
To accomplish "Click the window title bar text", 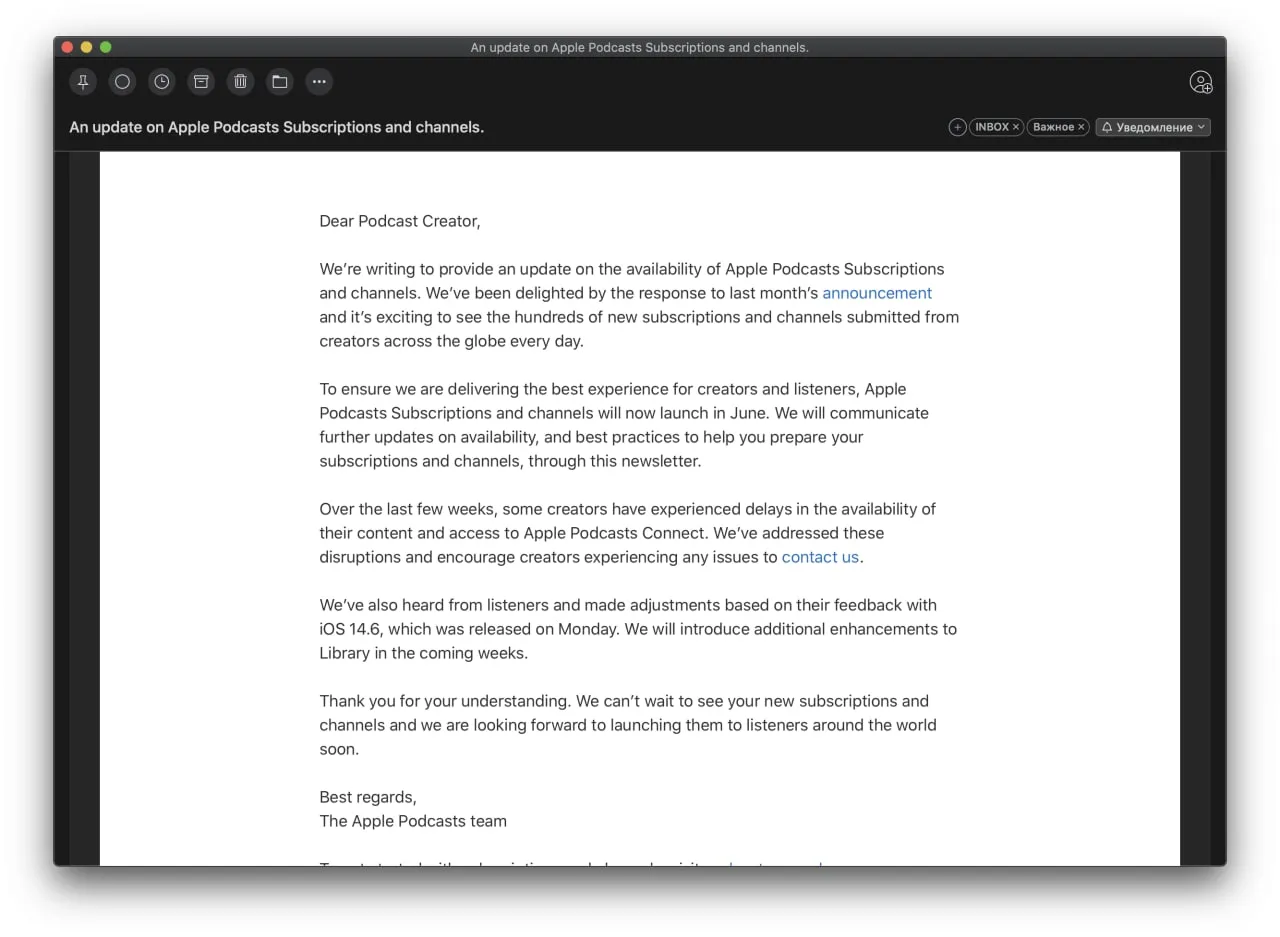I will [x=640, y=47].
